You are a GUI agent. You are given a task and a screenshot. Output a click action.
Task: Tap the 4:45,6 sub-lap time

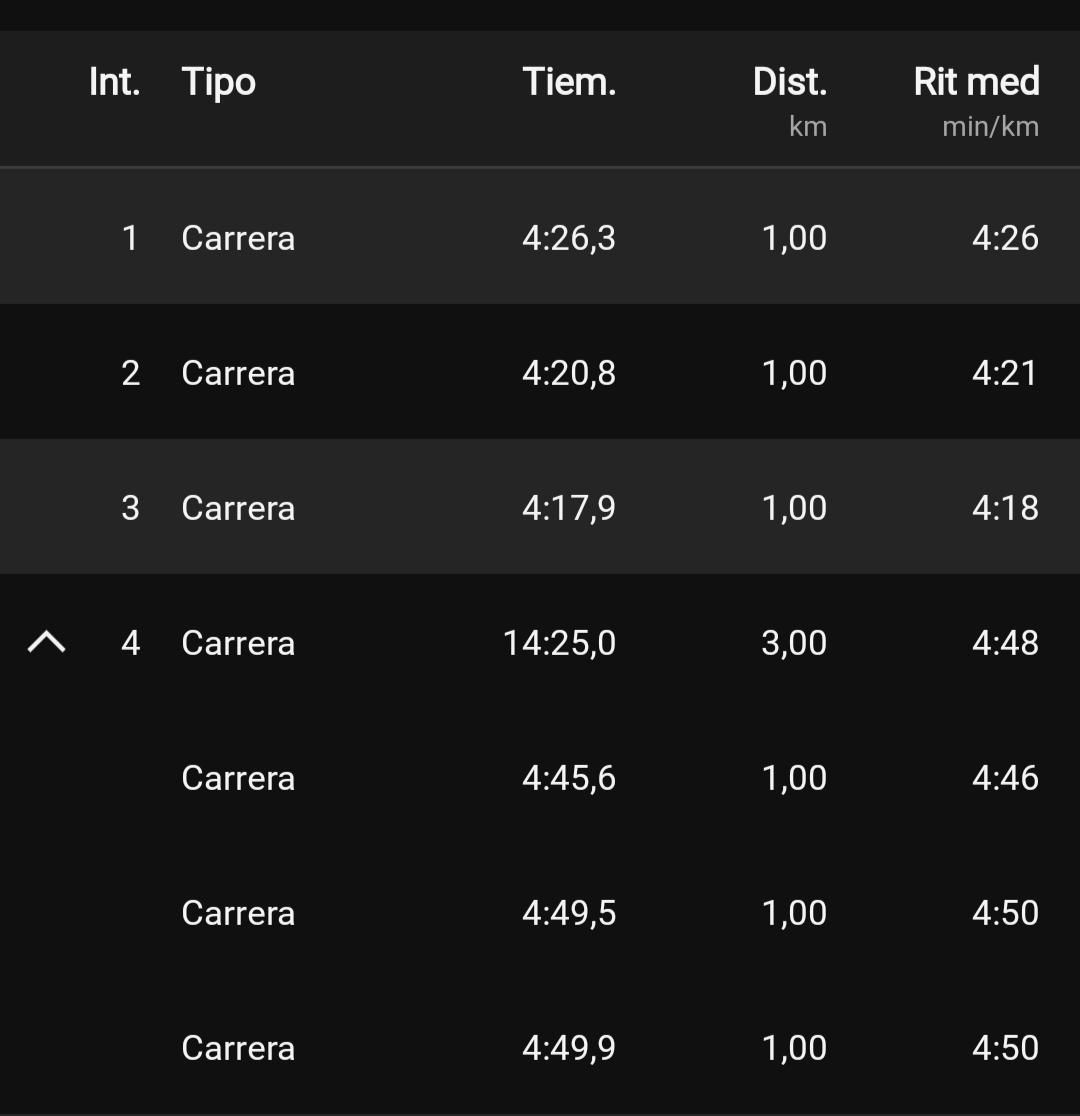tap(569, 778)
